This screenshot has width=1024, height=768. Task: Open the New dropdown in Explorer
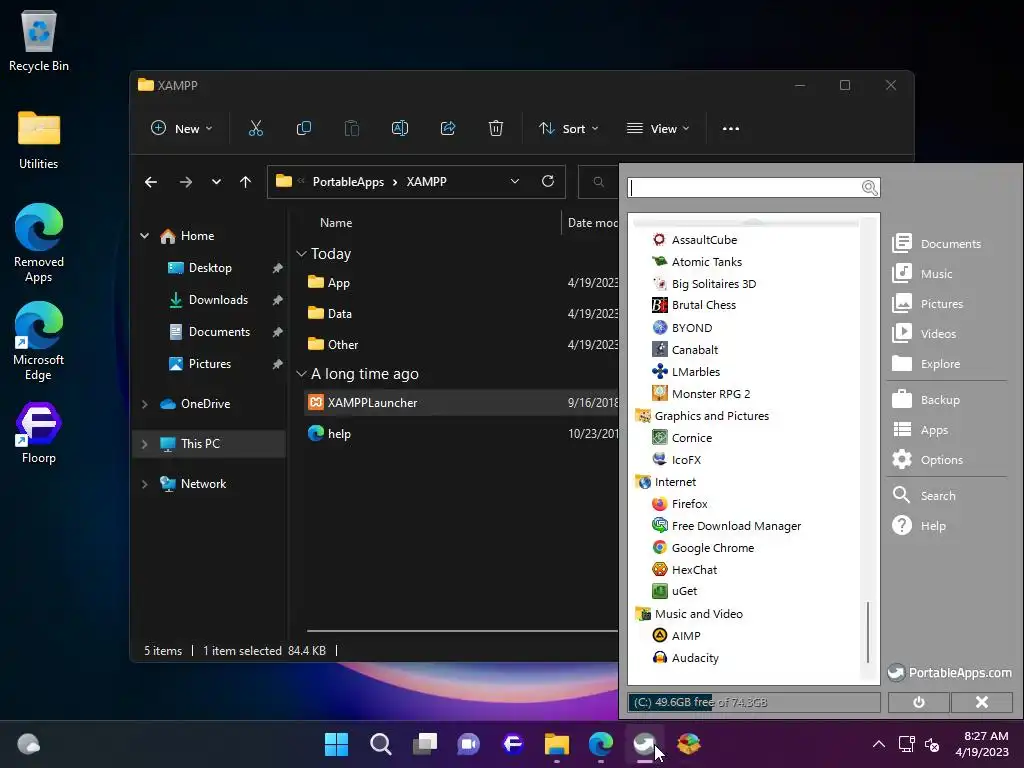[x=182, y=129]
